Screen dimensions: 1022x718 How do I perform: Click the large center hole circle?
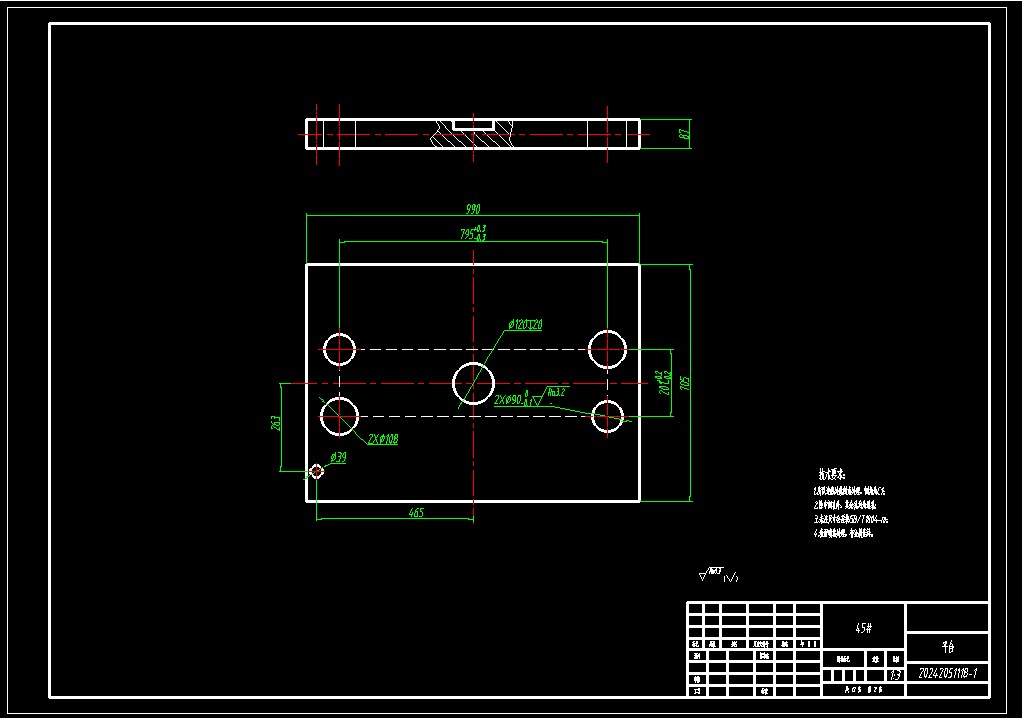tap(473, 383)
